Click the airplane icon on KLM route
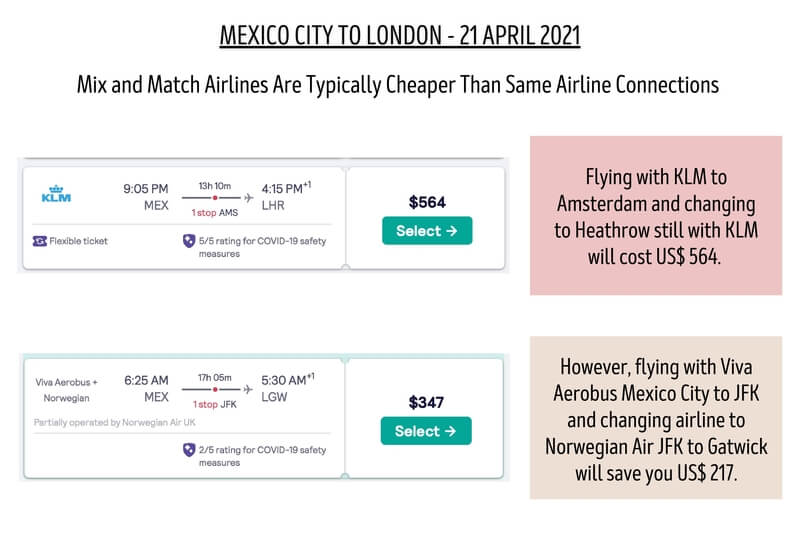Image resolution: width=800 pixels, height=534 pixels. coord(249,197)
